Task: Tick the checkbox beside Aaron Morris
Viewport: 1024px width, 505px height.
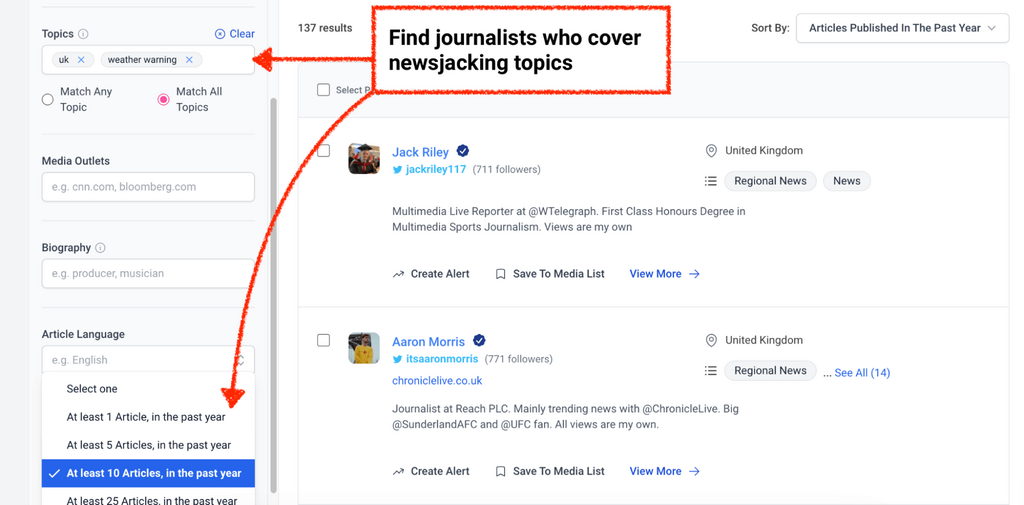Action: coord(324,340)
